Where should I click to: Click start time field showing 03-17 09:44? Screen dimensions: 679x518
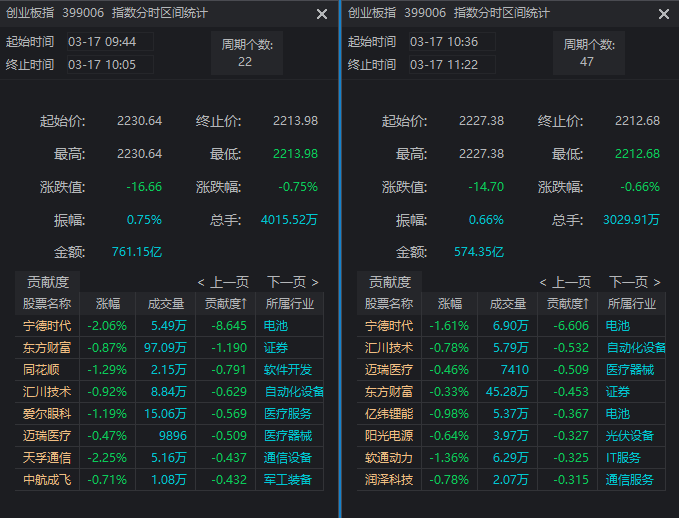click(109, 42)
